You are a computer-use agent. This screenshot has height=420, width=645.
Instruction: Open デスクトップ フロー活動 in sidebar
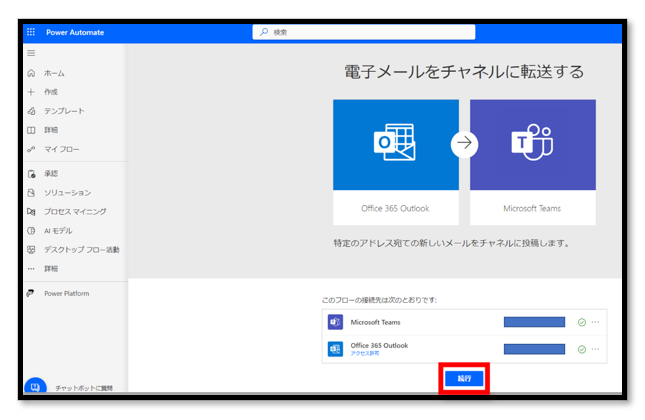pyautogui.click(x=82, y=250)
